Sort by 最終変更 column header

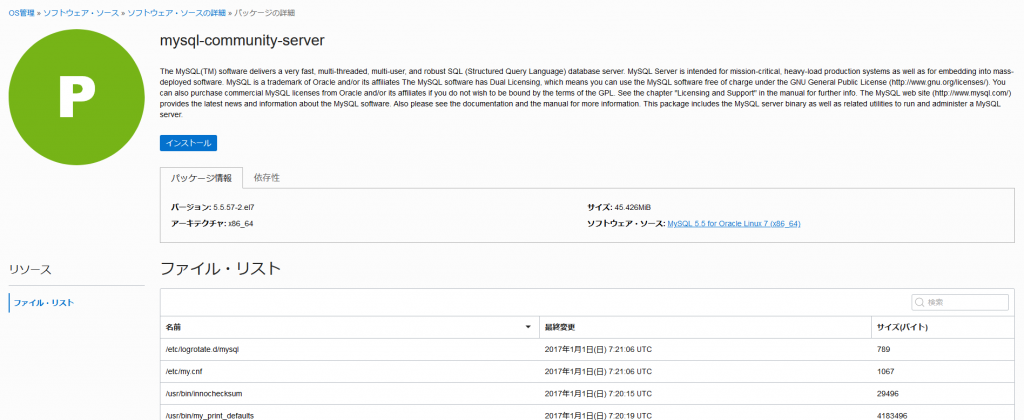[560, 327]
